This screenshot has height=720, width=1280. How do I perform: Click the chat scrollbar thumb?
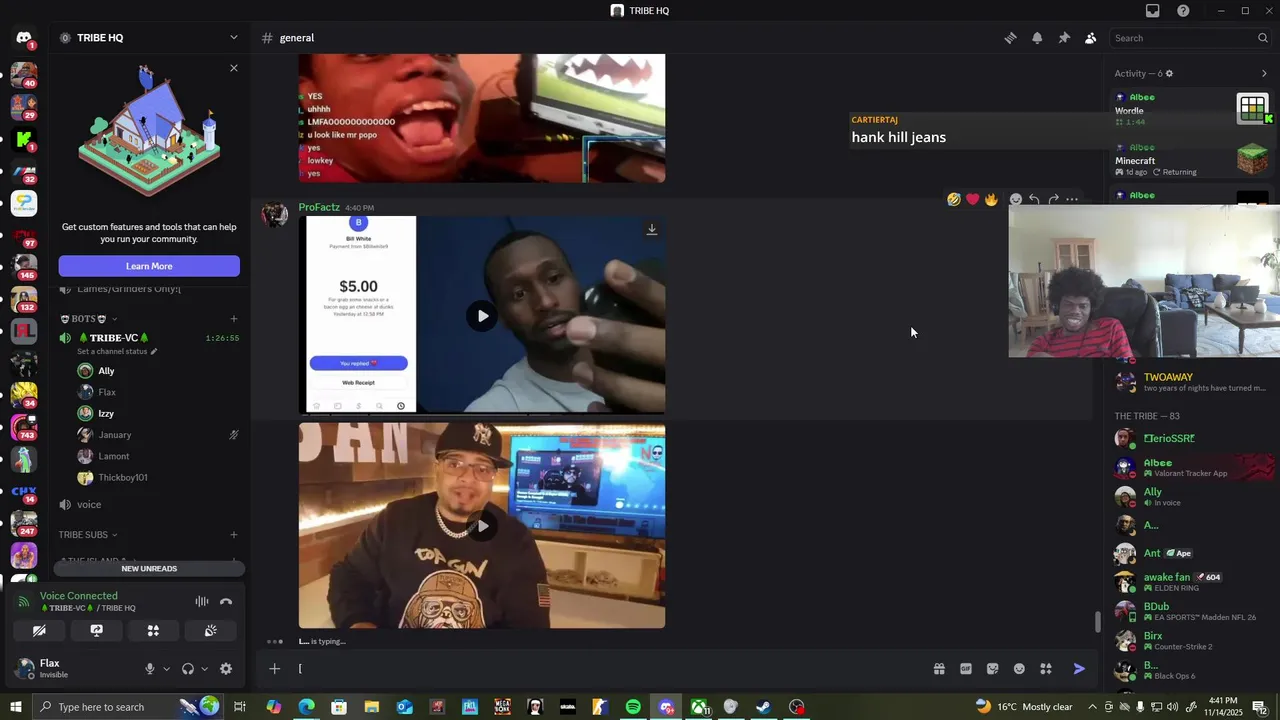point(1098,622)
